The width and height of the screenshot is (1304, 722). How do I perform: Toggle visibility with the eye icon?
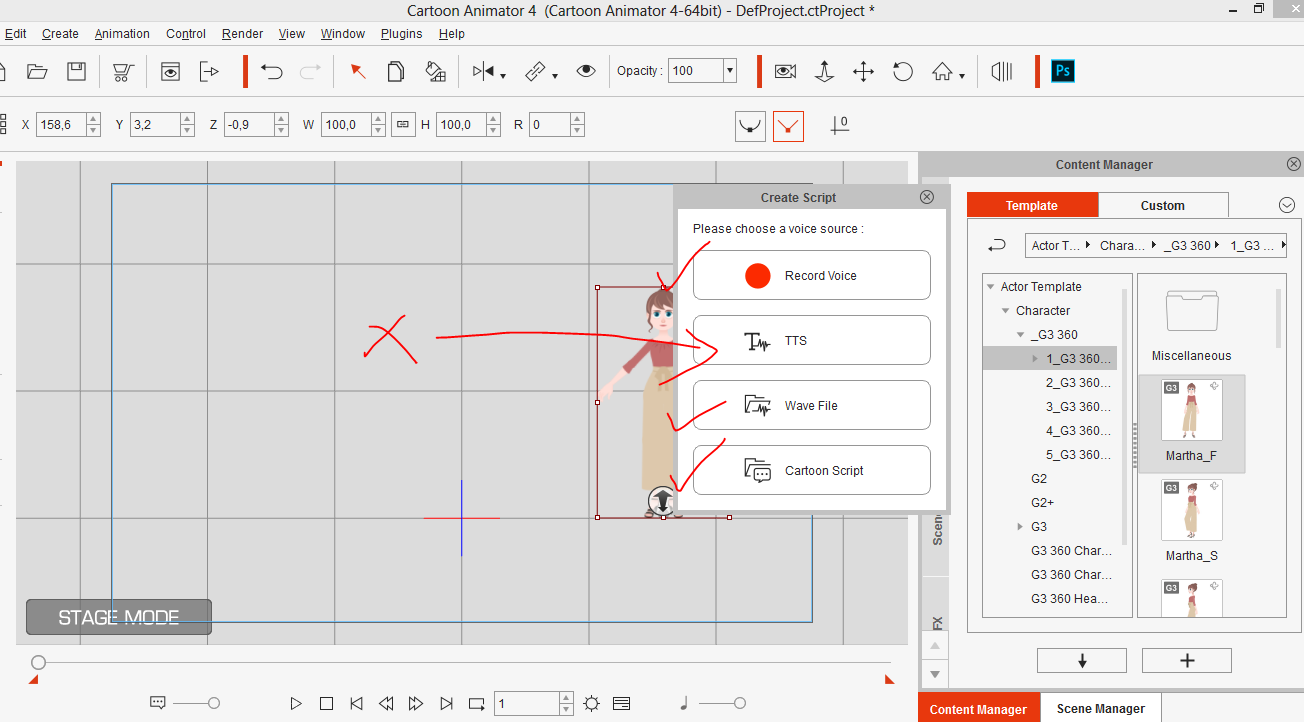pos(586,71)
